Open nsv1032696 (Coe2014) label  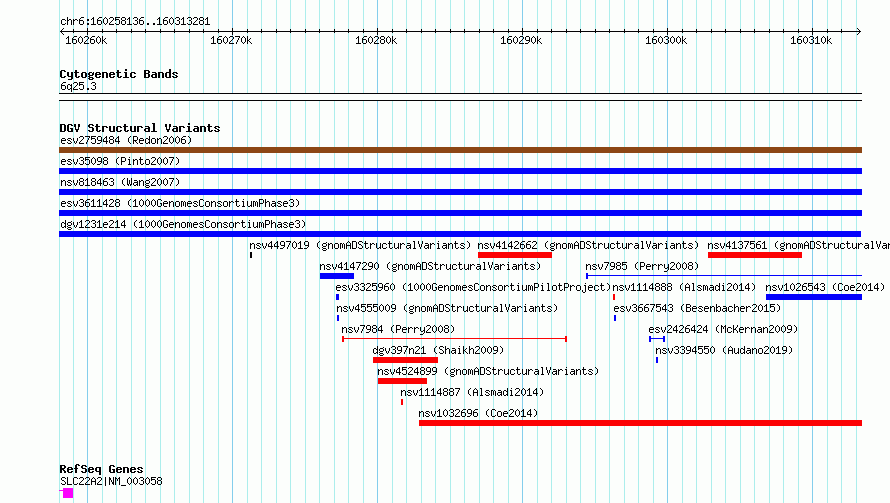pos(478,413)
